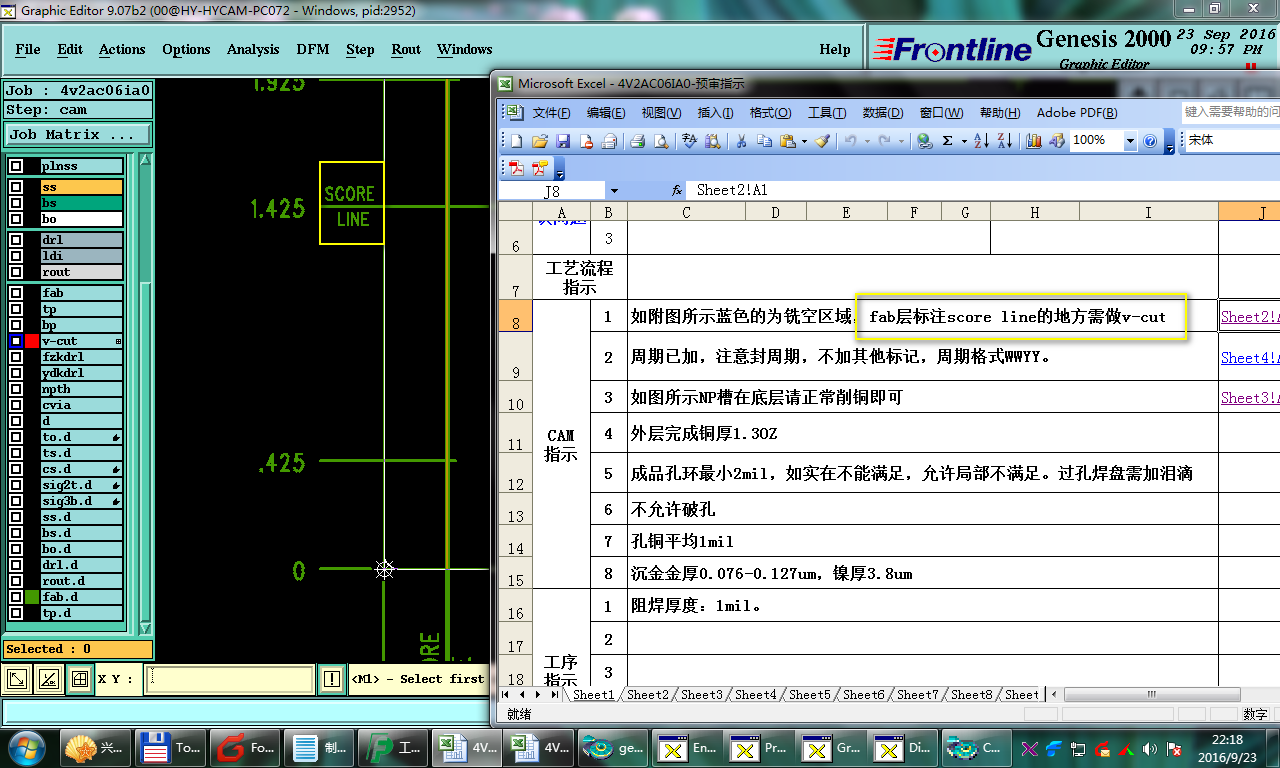This screenshot has height=768, width=1280.
Task: Click Excel Print icon
Action: (637, 141)
